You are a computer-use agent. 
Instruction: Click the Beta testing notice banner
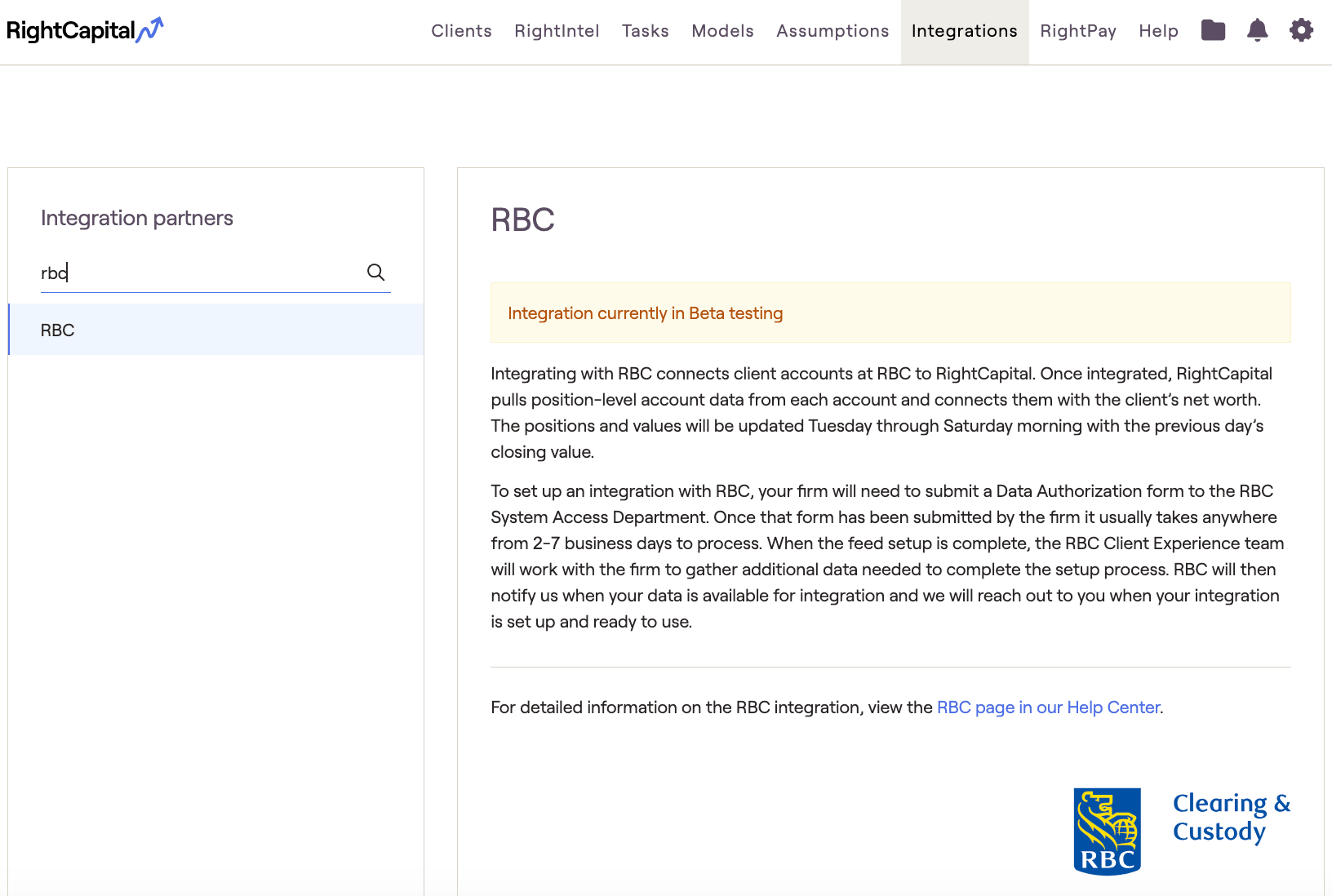point(890,313)
